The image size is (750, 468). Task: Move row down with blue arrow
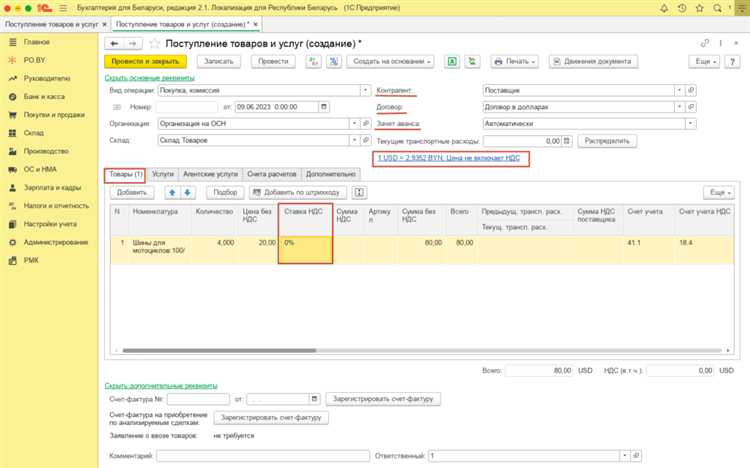pyautogui.click(x=188, y=192)
